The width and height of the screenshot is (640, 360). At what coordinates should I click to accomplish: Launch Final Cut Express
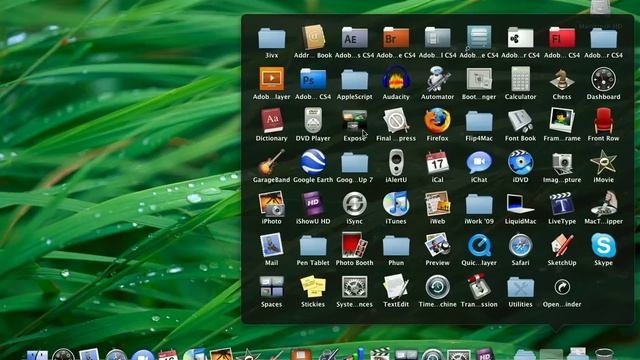coord(396,121)
